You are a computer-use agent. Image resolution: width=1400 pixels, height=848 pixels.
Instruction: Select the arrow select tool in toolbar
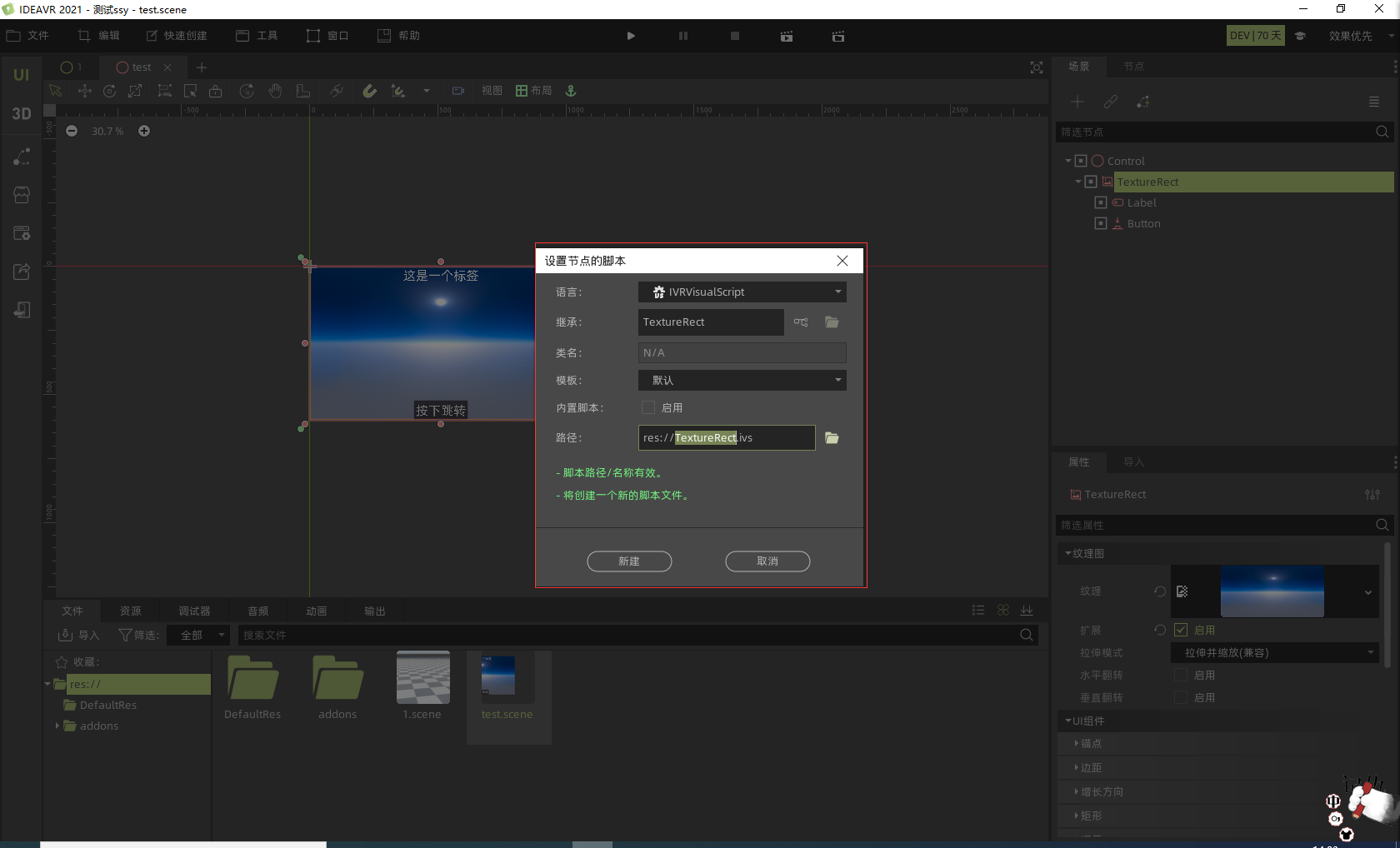click(56, 91)
